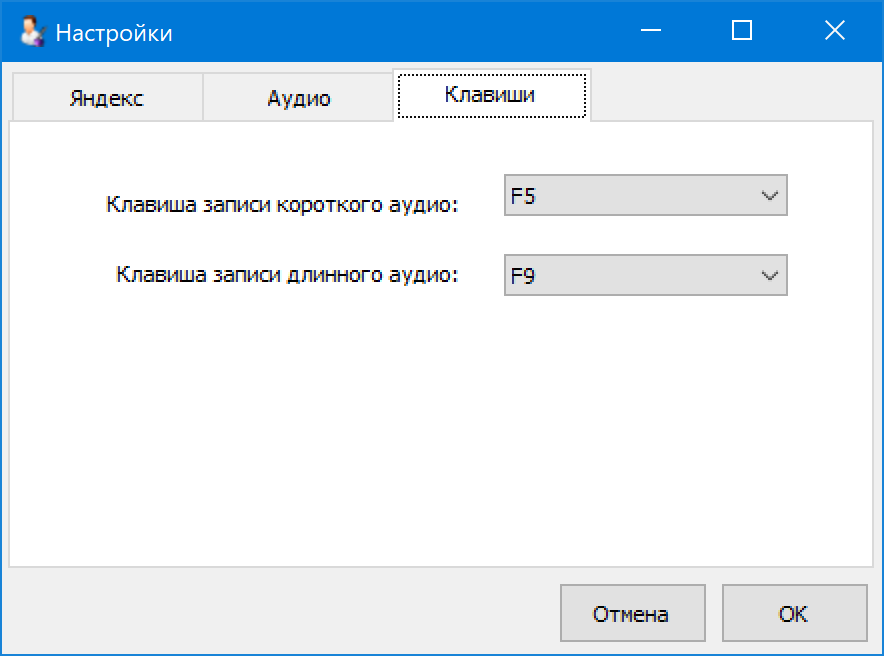
Task: Minimize the Настройки window
Action: (x=651, y=32)
